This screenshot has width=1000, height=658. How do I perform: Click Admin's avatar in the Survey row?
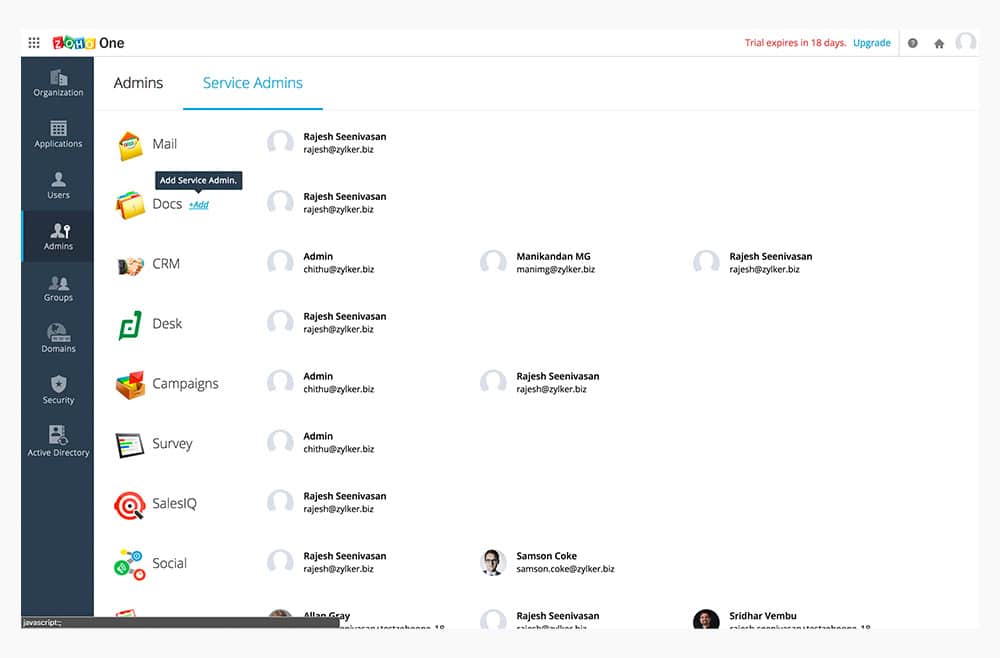point(280,442)
